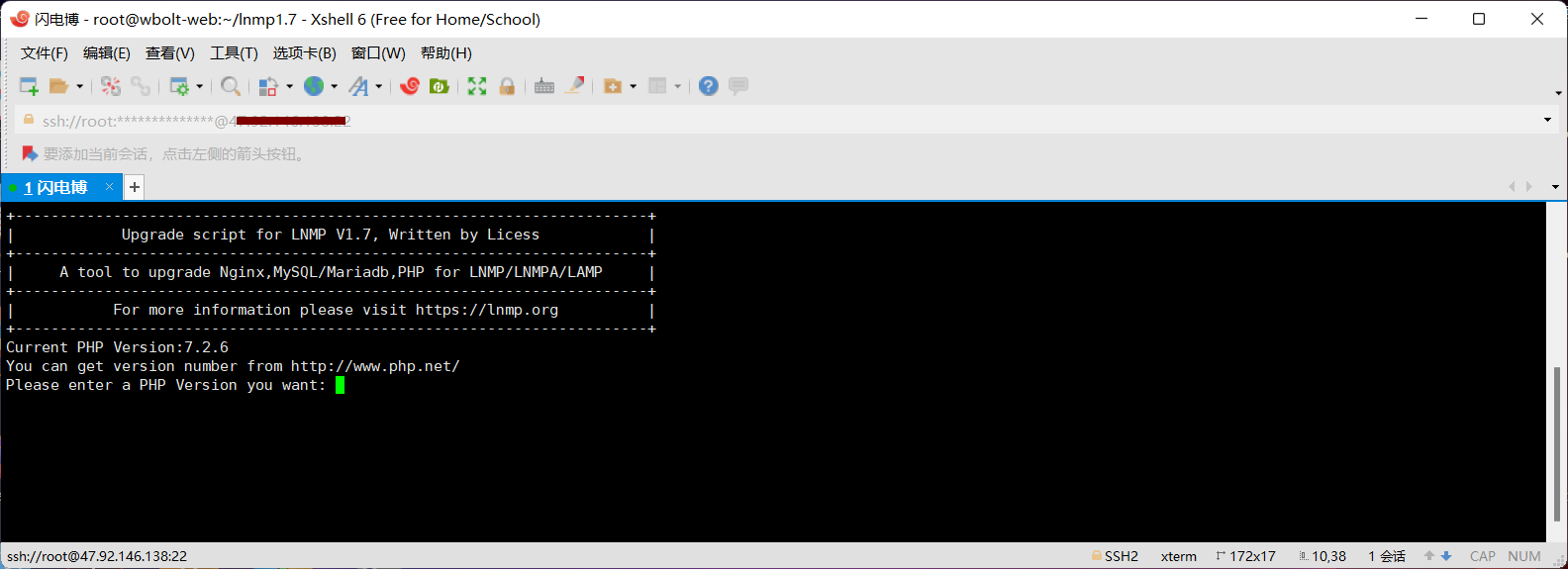
Task: Click the Reconnect icon in toolbar
Action: (111, 86)
